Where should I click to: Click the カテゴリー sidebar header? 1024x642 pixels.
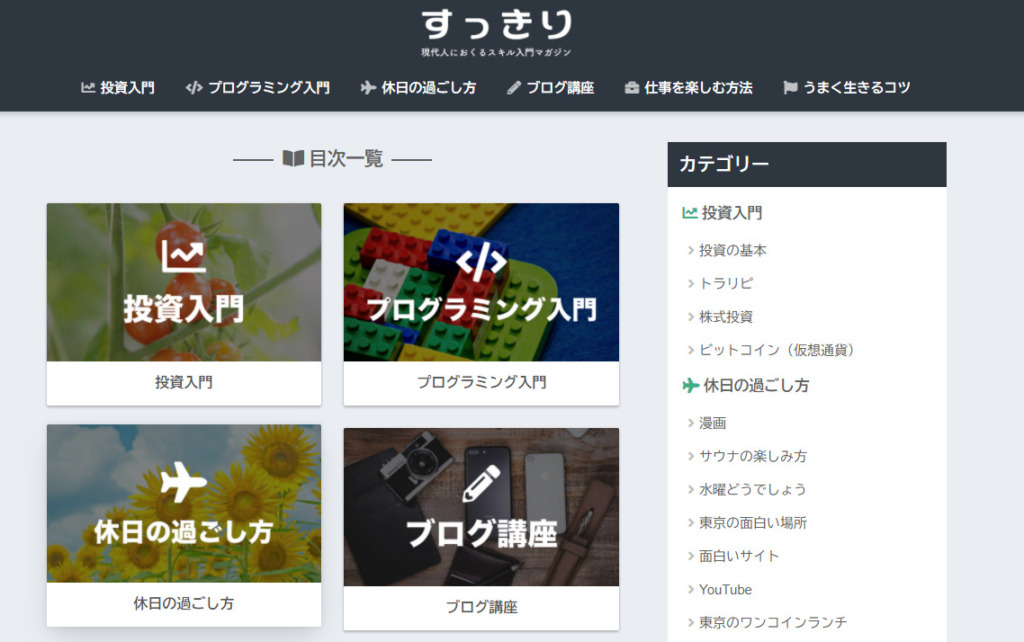[x=807, y=164]
